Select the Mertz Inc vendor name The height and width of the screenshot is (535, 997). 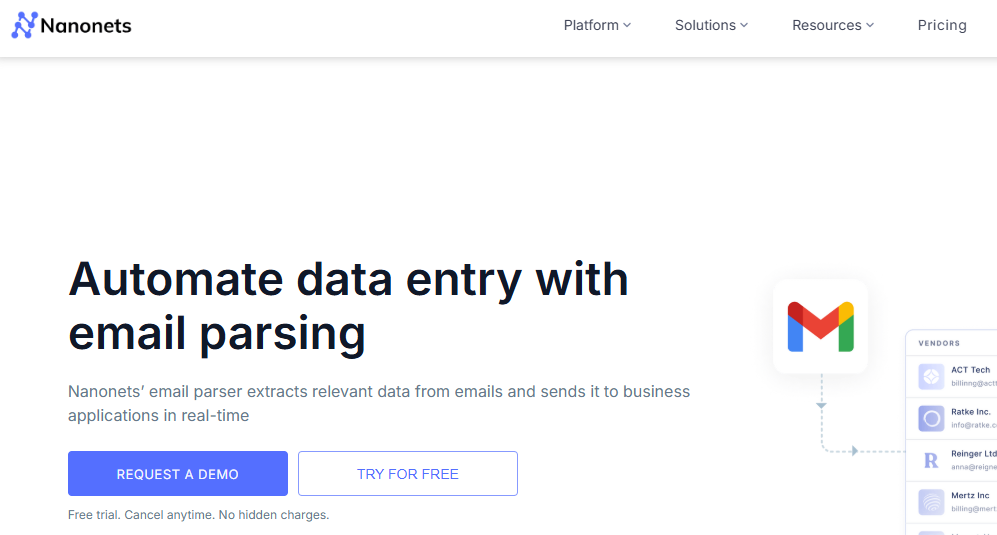[x=970, y=495]
